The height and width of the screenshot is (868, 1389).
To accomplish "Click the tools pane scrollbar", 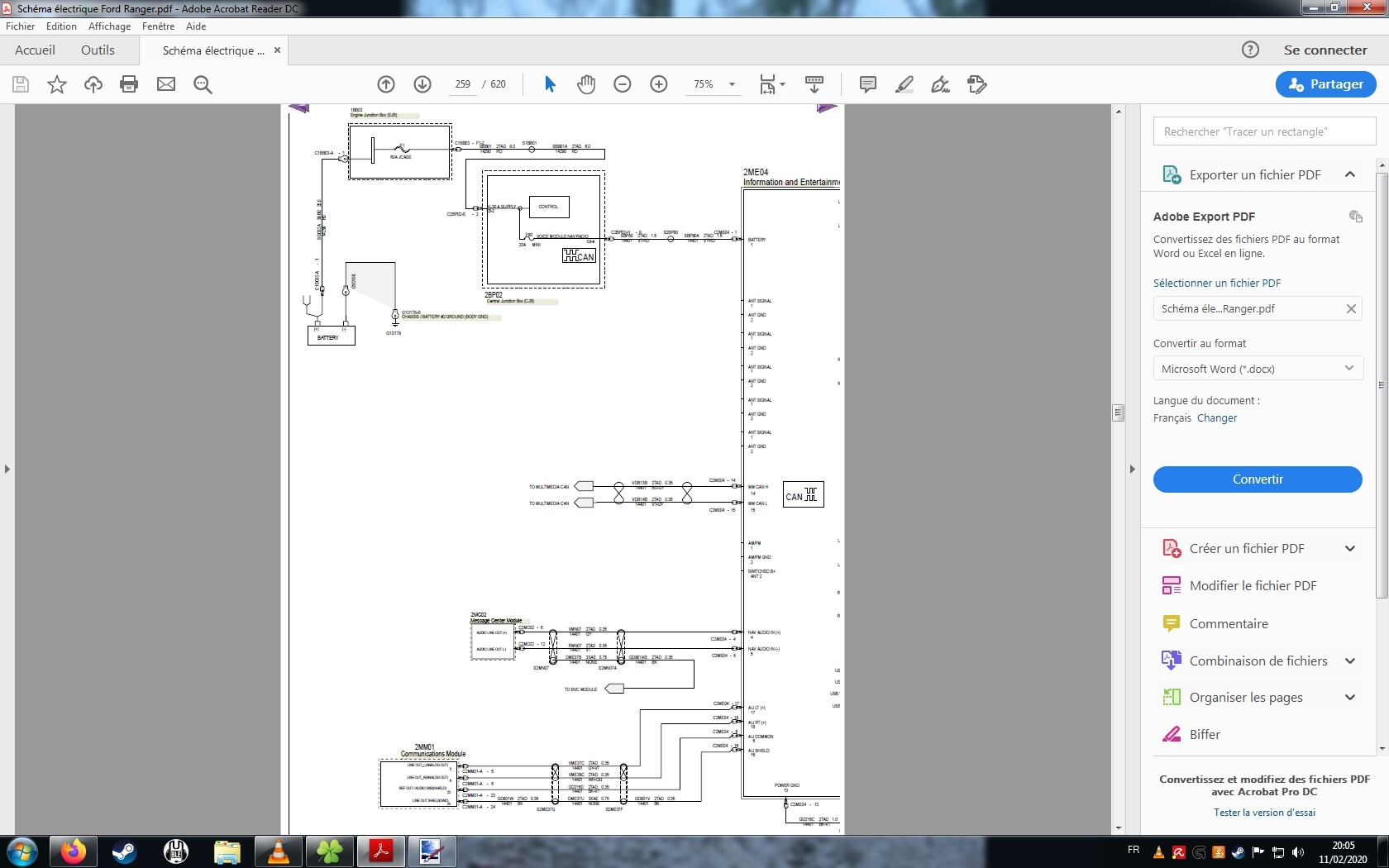I will [1382, 385].
